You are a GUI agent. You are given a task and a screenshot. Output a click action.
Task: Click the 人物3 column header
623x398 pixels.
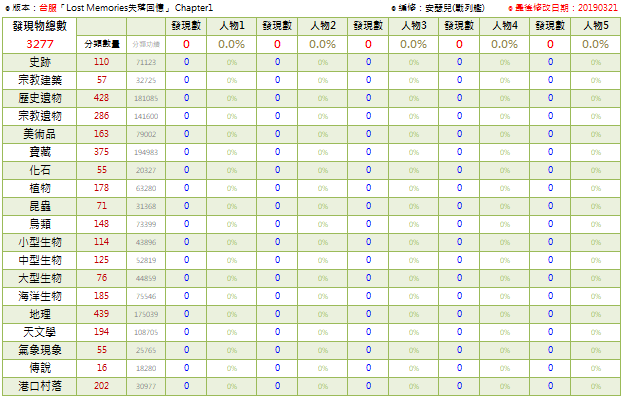point(414,26)
